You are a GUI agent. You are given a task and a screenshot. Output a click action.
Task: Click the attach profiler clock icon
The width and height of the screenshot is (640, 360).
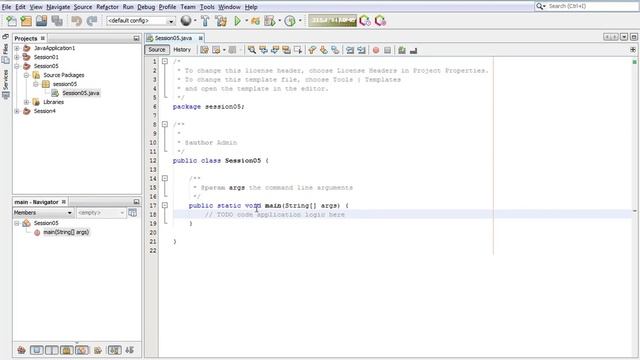pos(290,21)
